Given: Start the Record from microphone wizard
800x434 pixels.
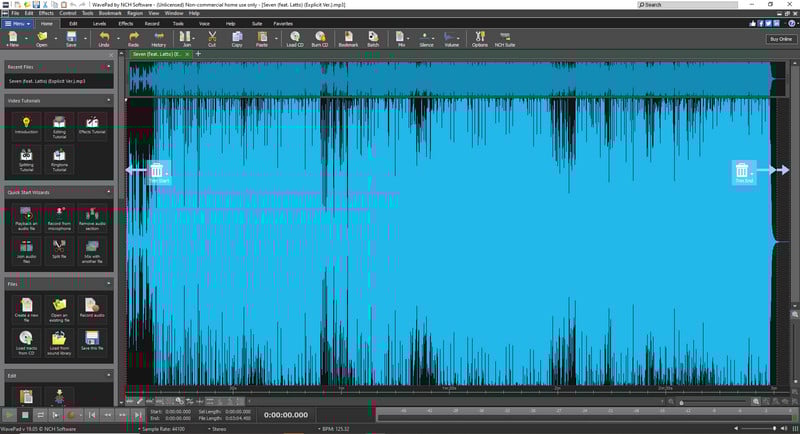Looking at the screenshot, I should point(59,218).
